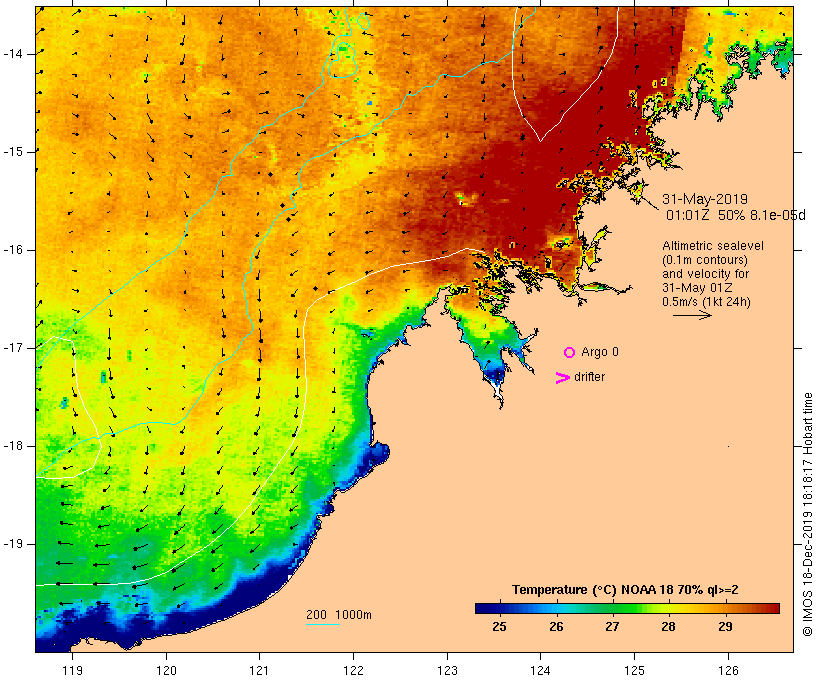
Task: Click the longitude axis label 122
Action: pyautogui.click(x=354, y=670)
